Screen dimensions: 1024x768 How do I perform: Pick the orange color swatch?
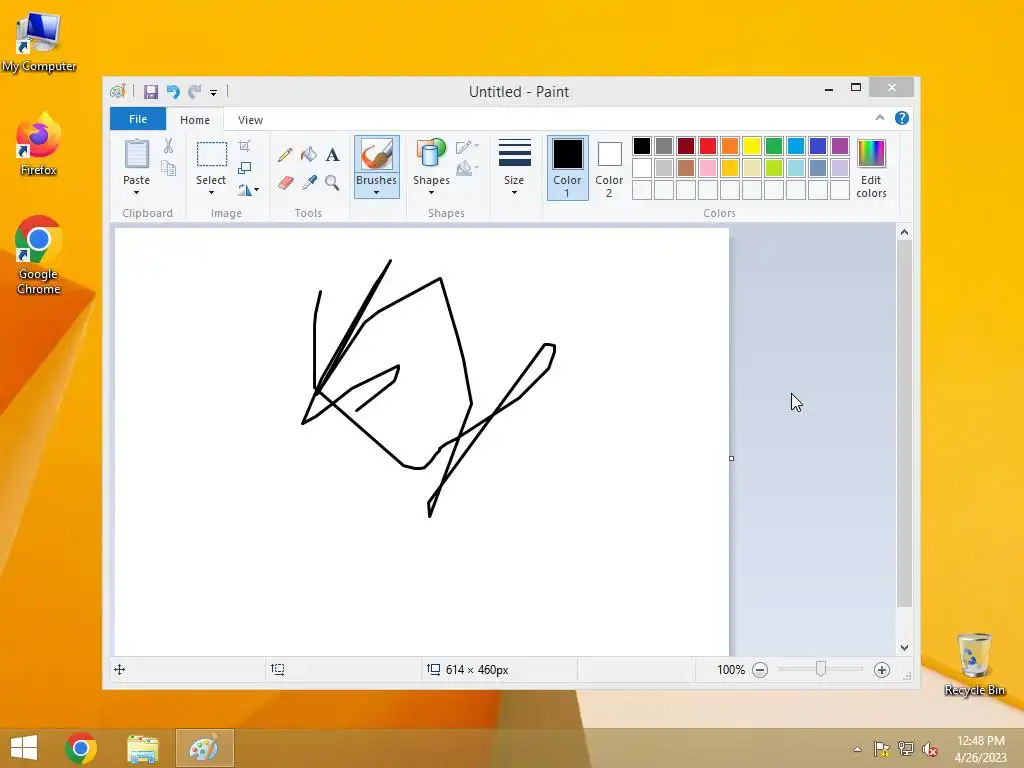pos(730,146)
